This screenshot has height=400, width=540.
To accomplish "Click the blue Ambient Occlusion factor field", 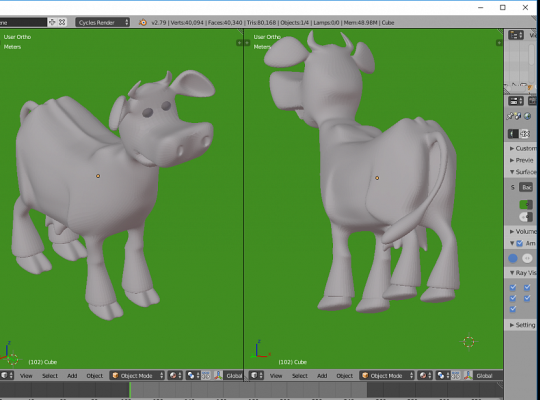I will pos(513,258).
